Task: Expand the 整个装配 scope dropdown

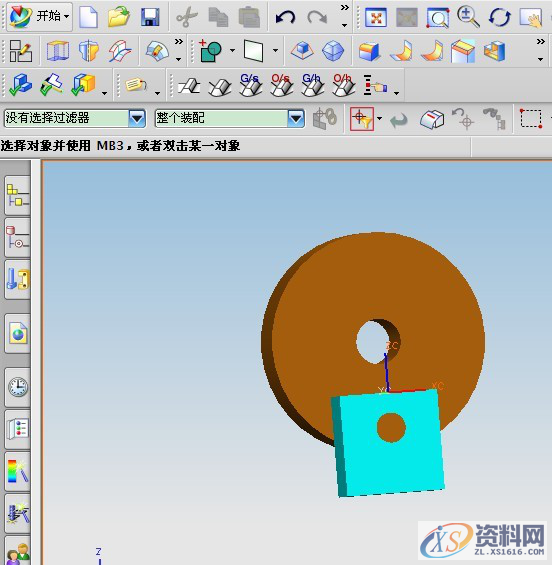Action: point(296,118)
